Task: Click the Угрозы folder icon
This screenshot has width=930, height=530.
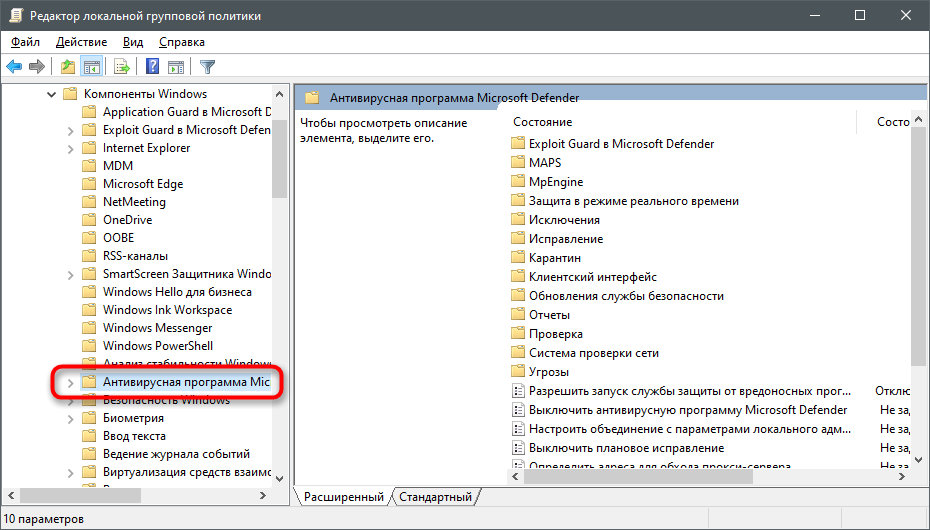Action: 518,371
